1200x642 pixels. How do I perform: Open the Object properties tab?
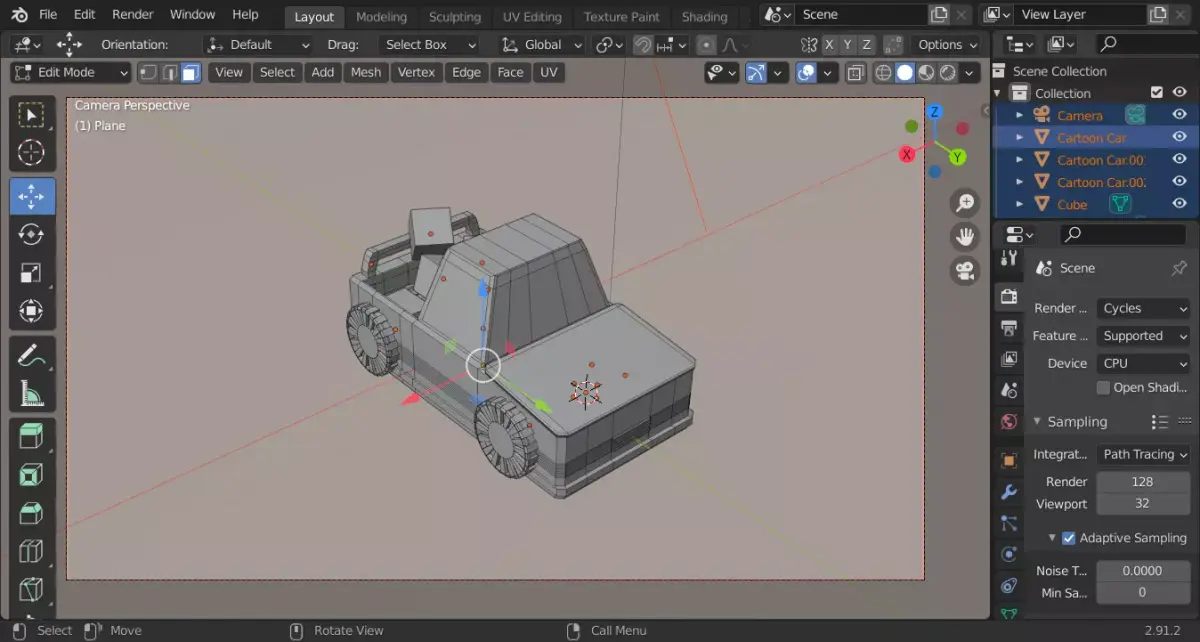(1009, 460)
